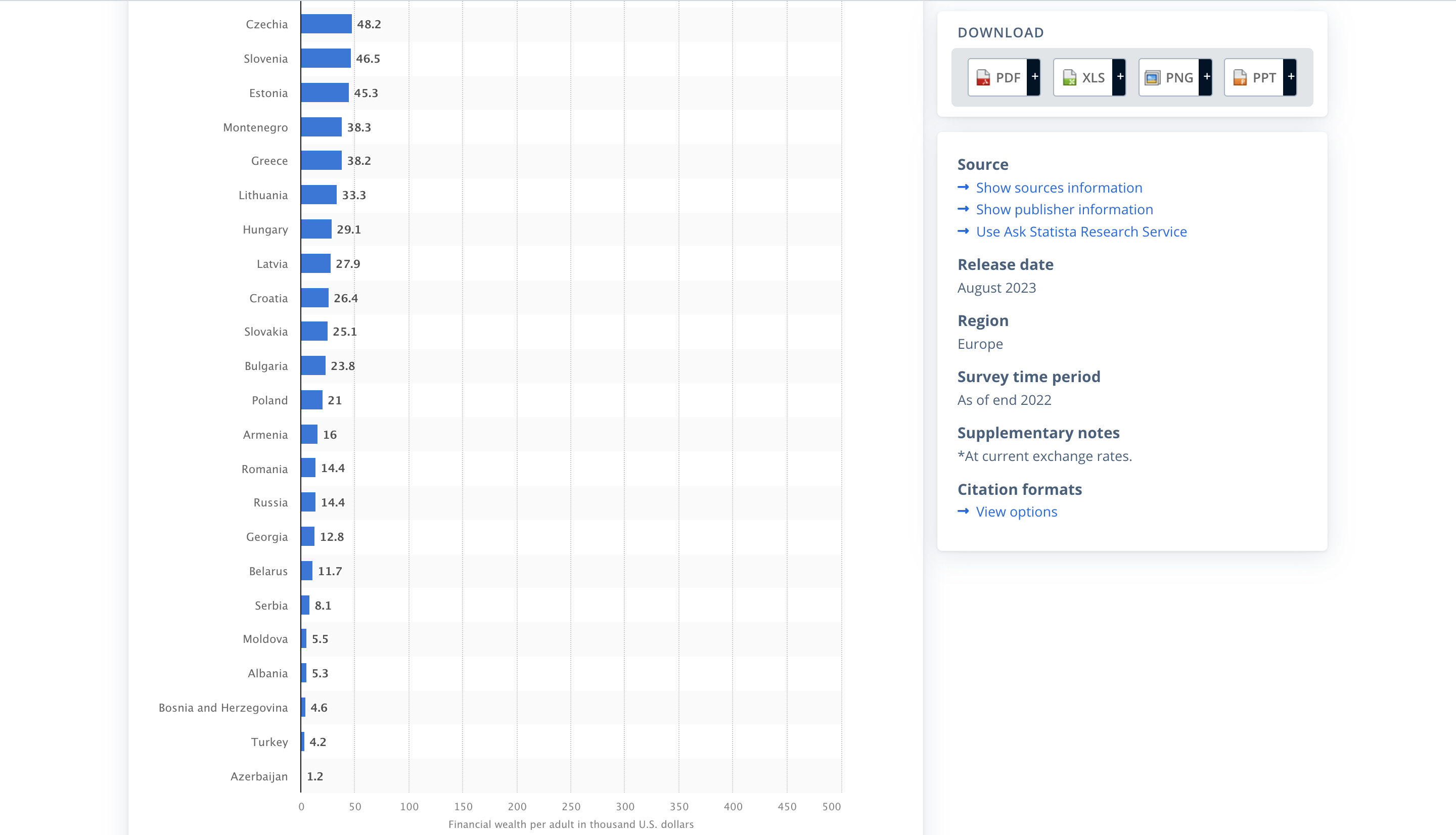Click arrow icon beside Show sources information

click(964, 188)
